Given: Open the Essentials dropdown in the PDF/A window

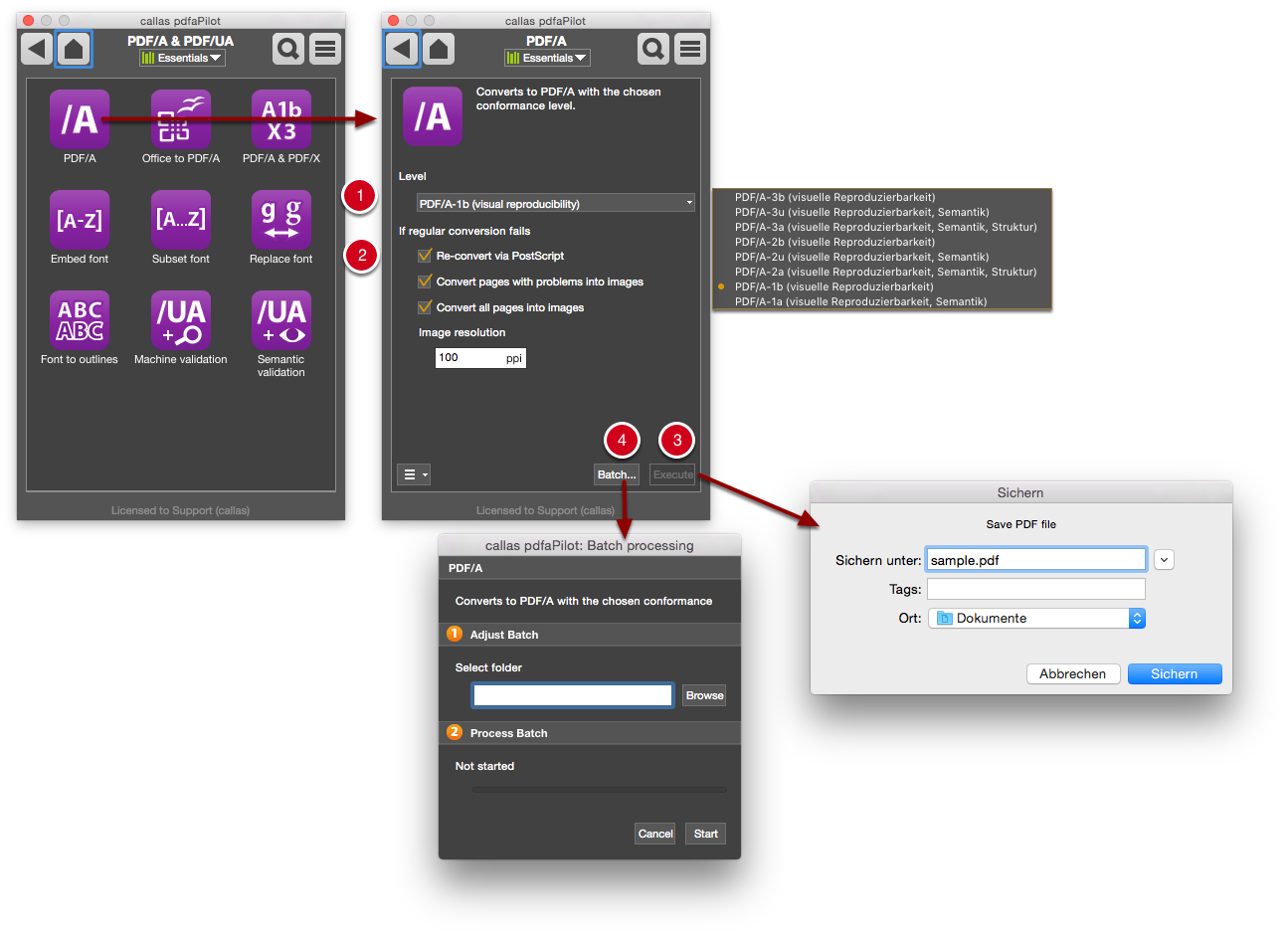Looking at the screenshot, I should [x=548, y=58].
